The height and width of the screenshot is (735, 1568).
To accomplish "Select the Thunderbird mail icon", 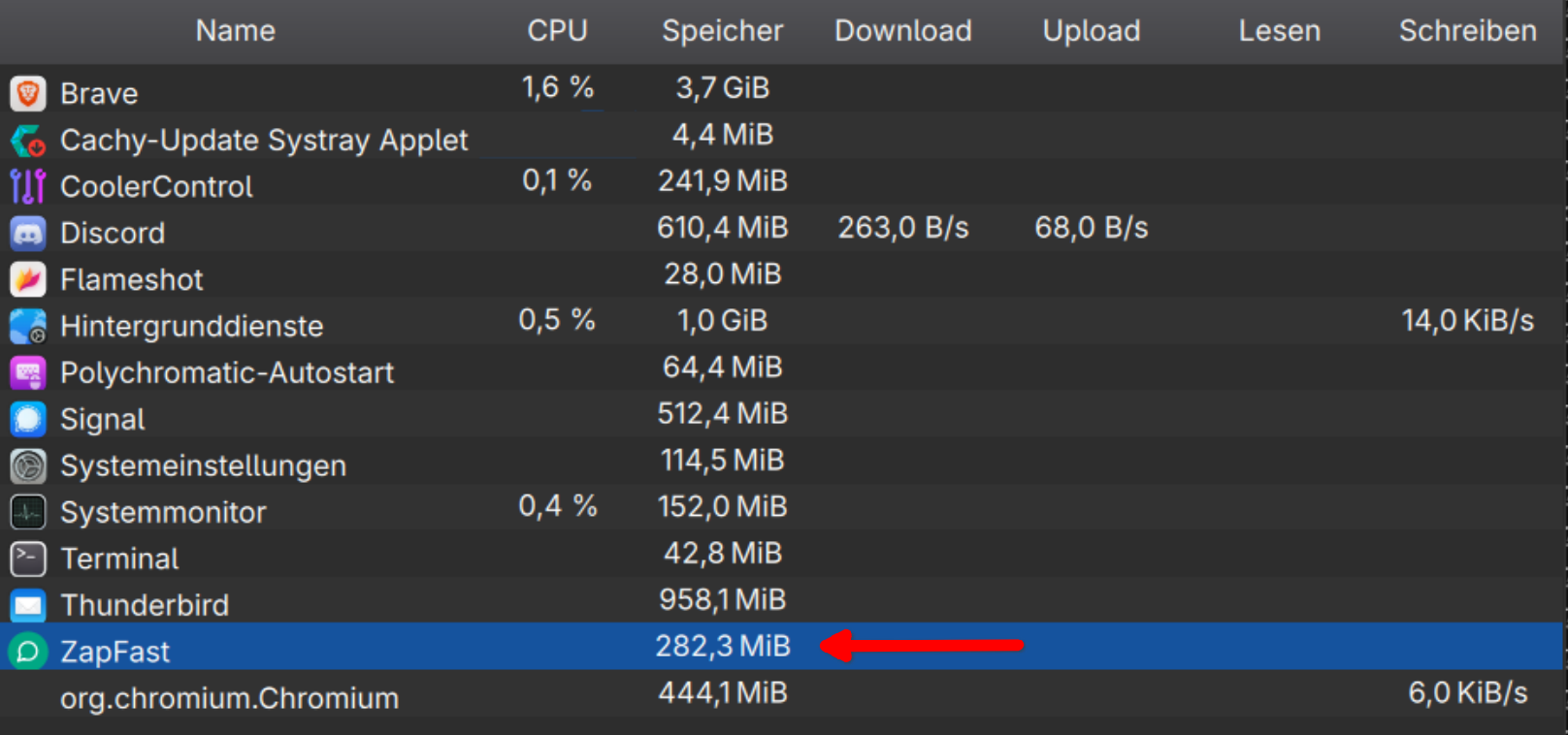I will [x=28, y=605].
